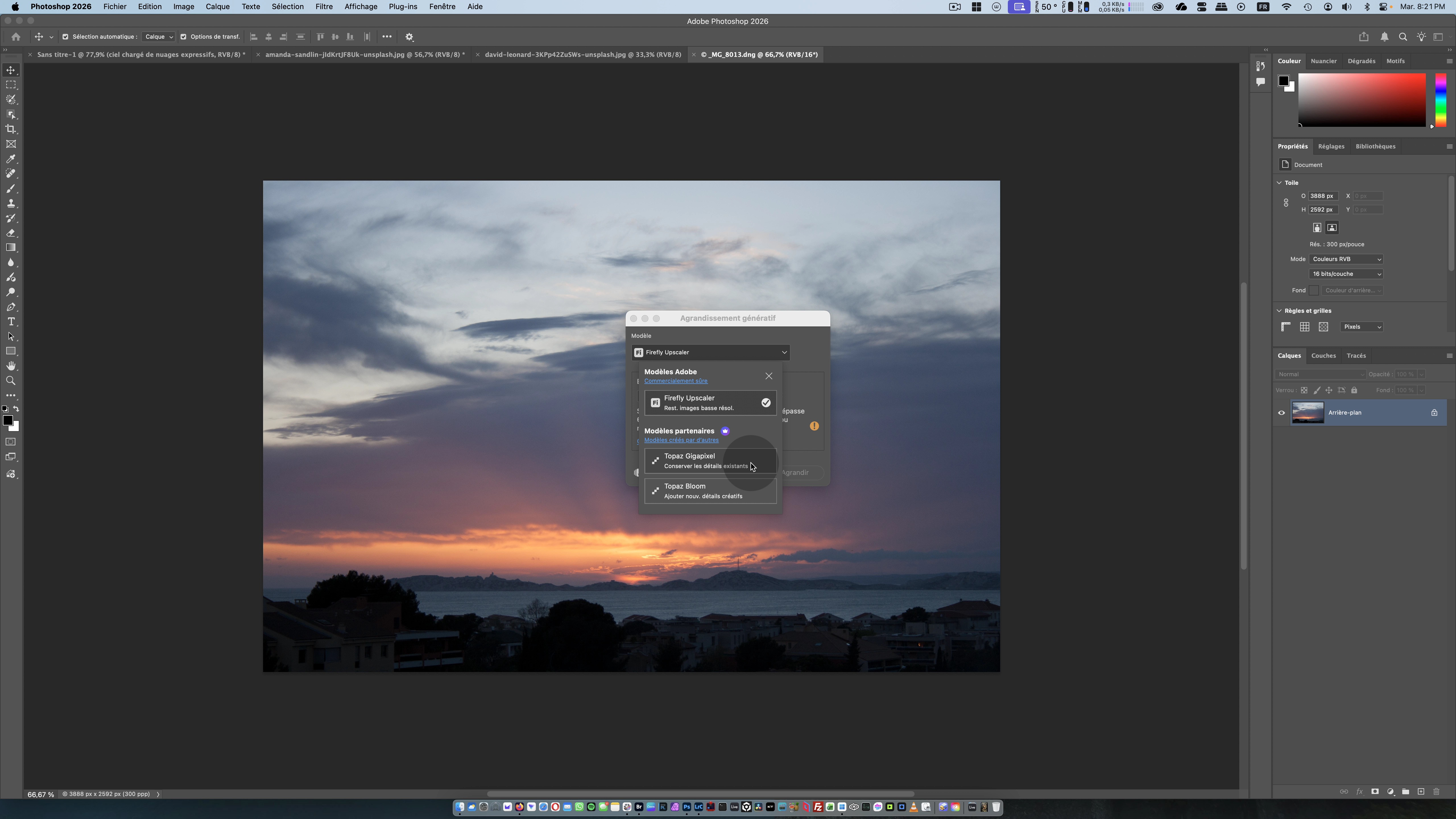Select the Hand tool
This screenshot has width=1456, height=819.
[11, 366]
